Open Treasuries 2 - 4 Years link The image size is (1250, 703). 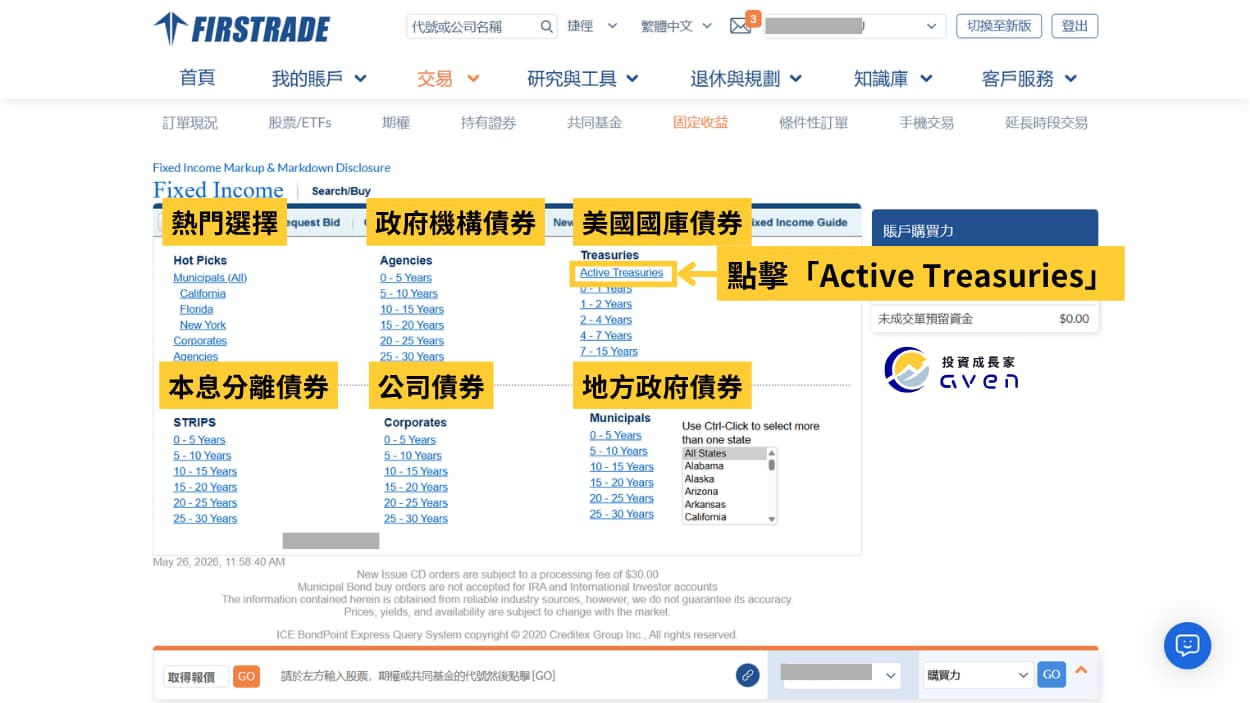[606, 320]
